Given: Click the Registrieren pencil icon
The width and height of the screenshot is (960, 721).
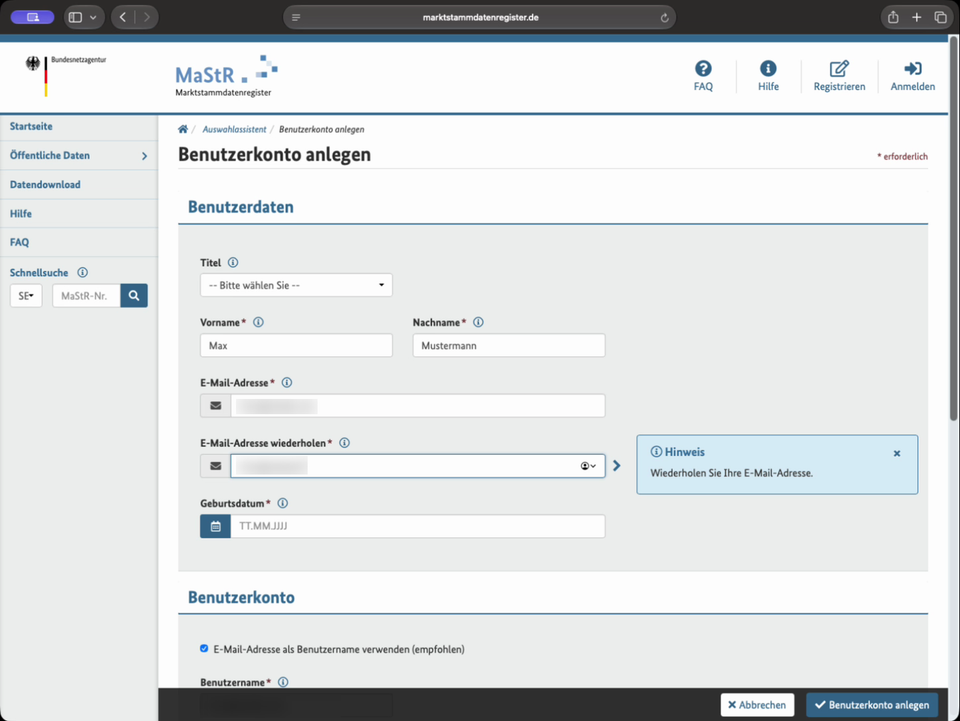Looking at the screenshot, I should (839, 69).
